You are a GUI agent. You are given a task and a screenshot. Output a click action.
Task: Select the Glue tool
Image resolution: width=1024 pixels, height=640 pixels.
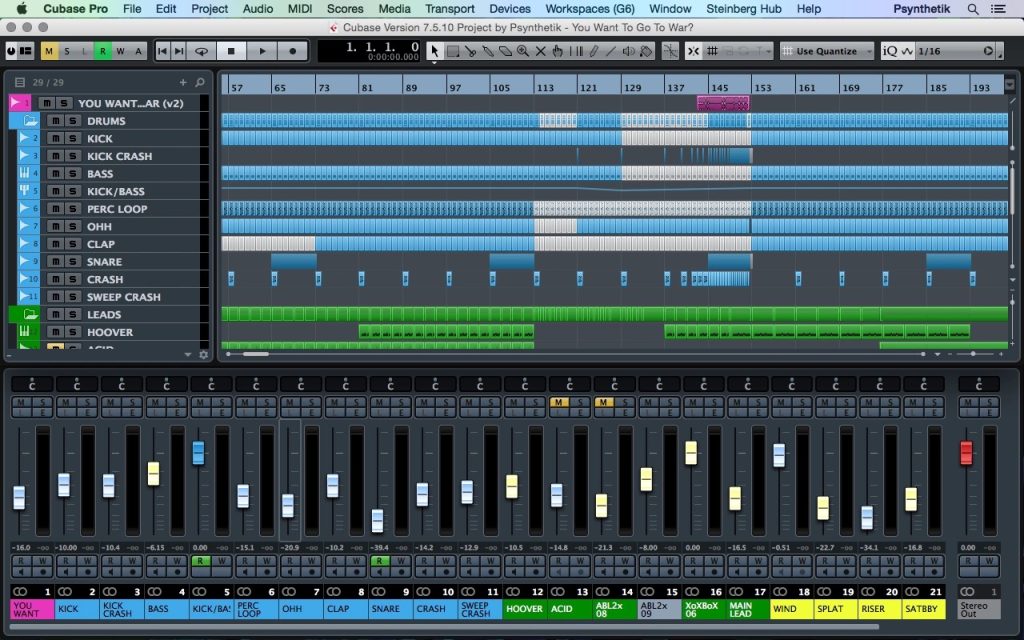pos(487,51)
